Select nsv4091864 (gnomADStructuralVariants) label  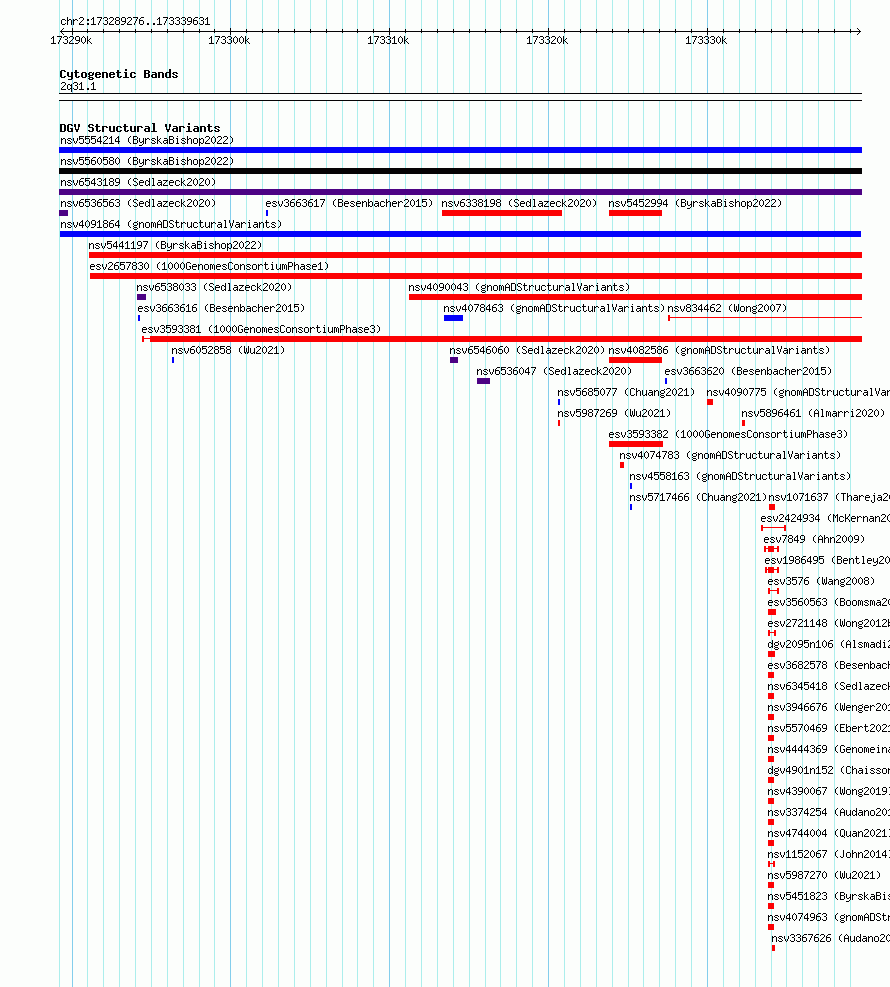[171, 224]
